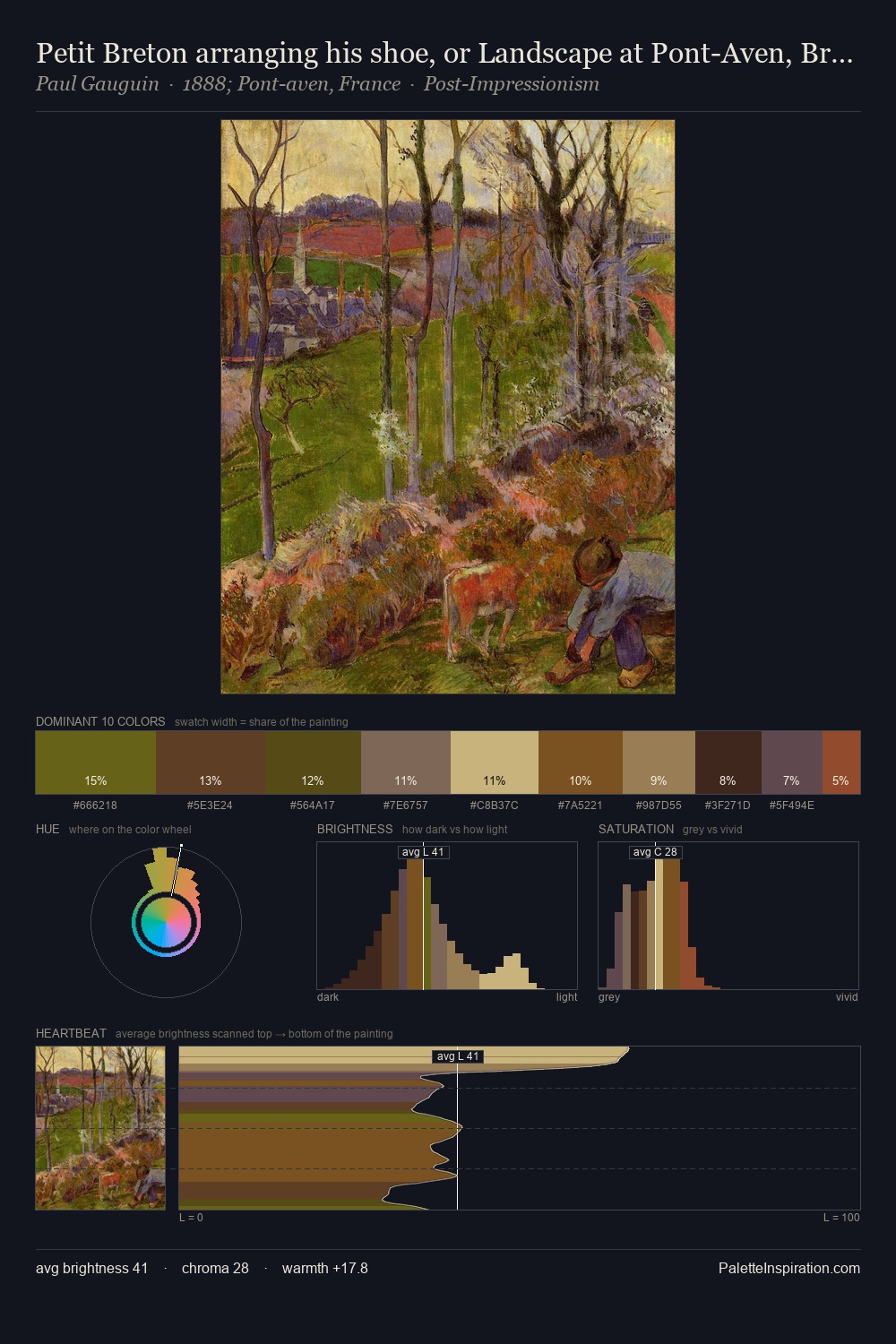896x1344 pixels.
Task: Click the 'avg L 41' label in Brightness histogram
Action: (423, 852)
